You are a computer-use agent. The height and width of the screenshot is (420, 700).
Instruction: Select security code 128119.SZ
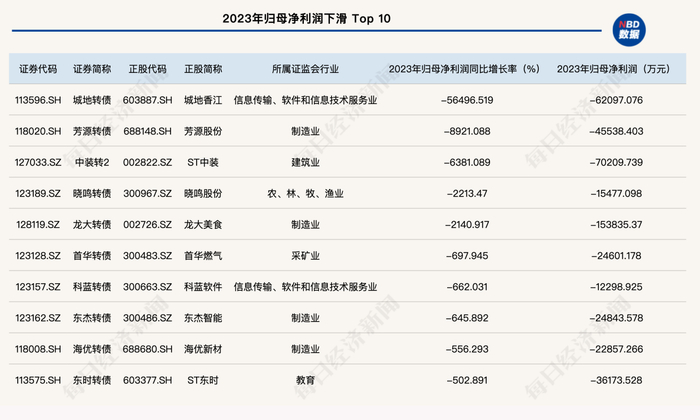coord(38,225)
